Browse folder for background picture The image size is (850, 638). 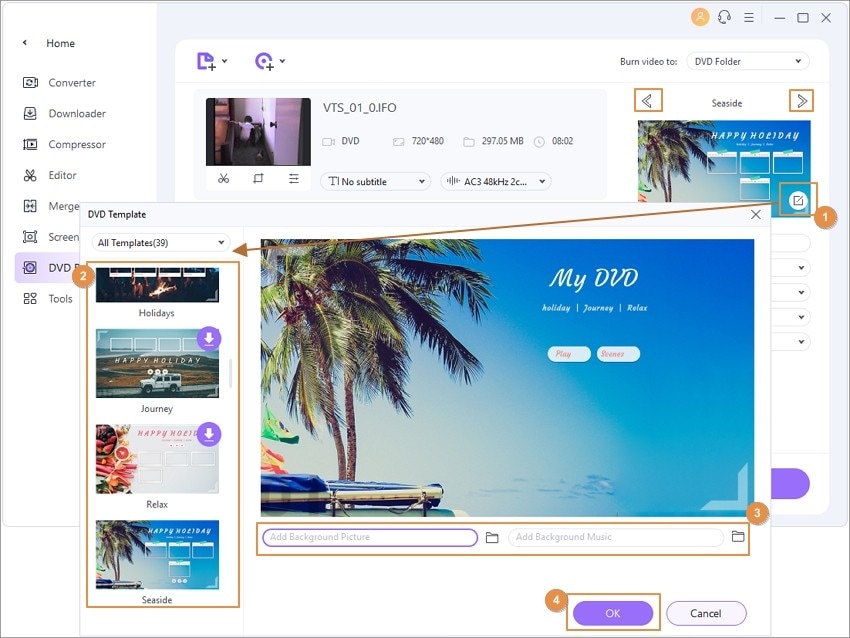(x=492, y=537)
